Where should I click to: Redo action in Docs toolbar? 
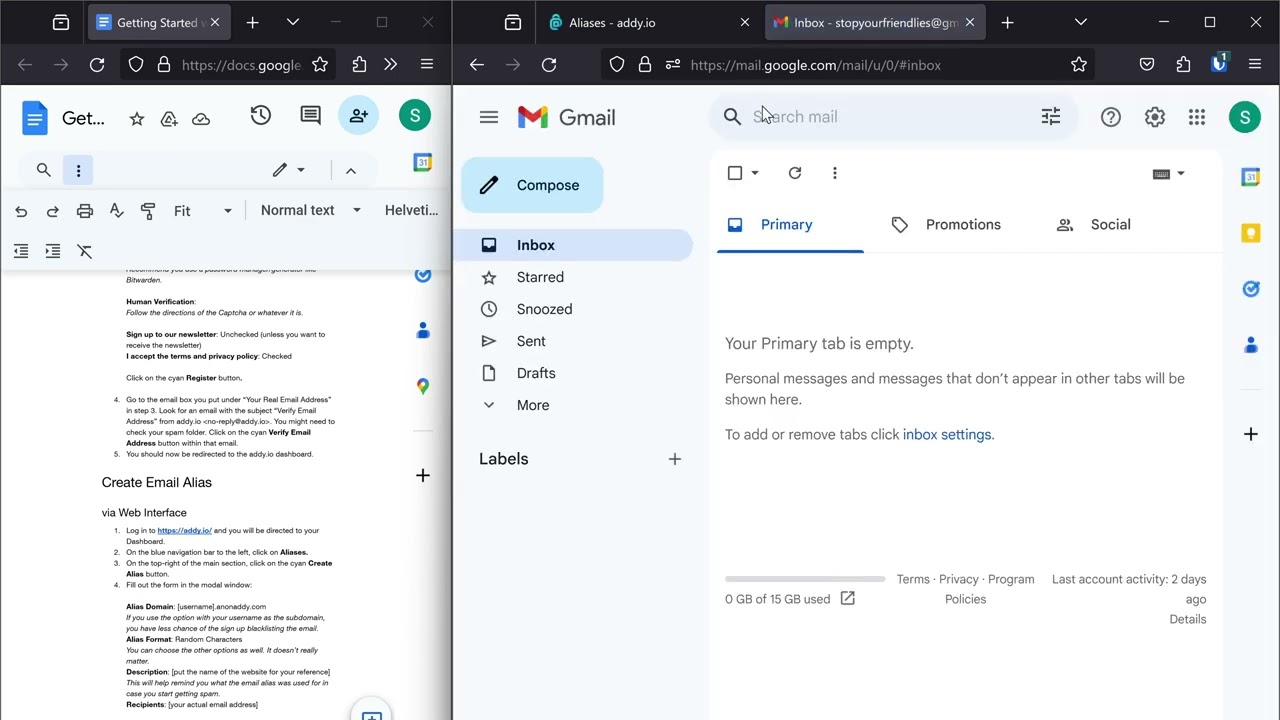(53, 211)
